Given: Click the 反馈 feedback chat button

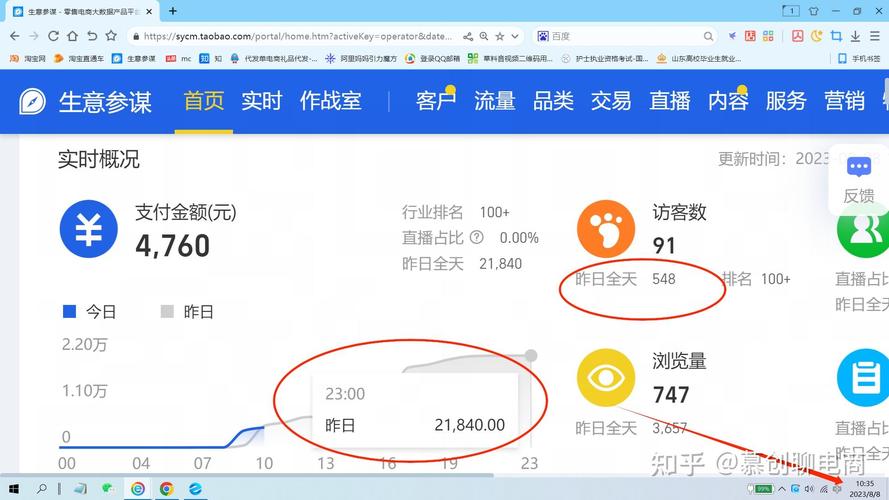Looking at the screenshot, I should (x=858, y=180).
